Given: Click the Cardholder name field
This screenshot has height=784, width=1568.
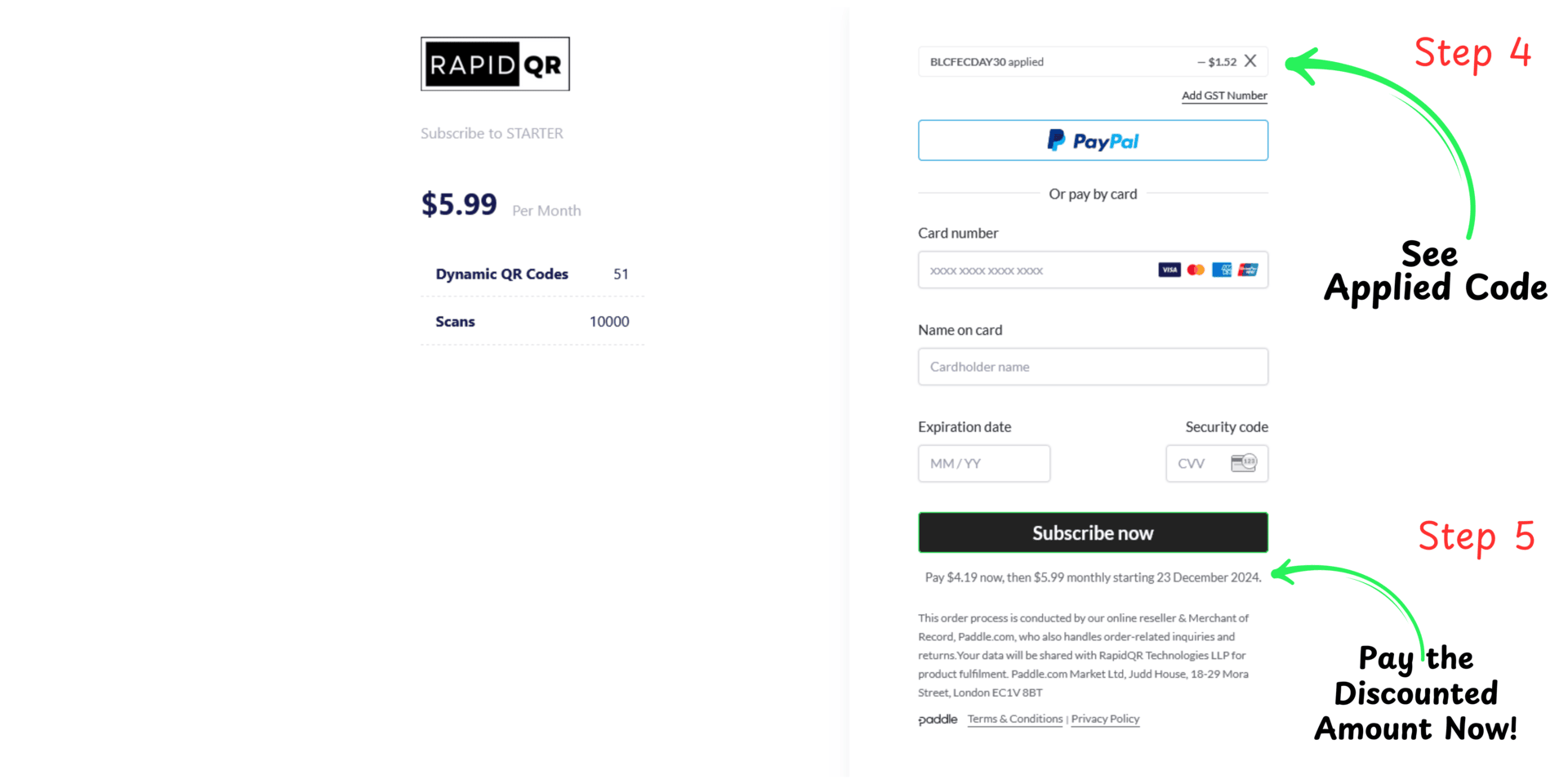Looking at the screenshot, I should click(1093, 367).
